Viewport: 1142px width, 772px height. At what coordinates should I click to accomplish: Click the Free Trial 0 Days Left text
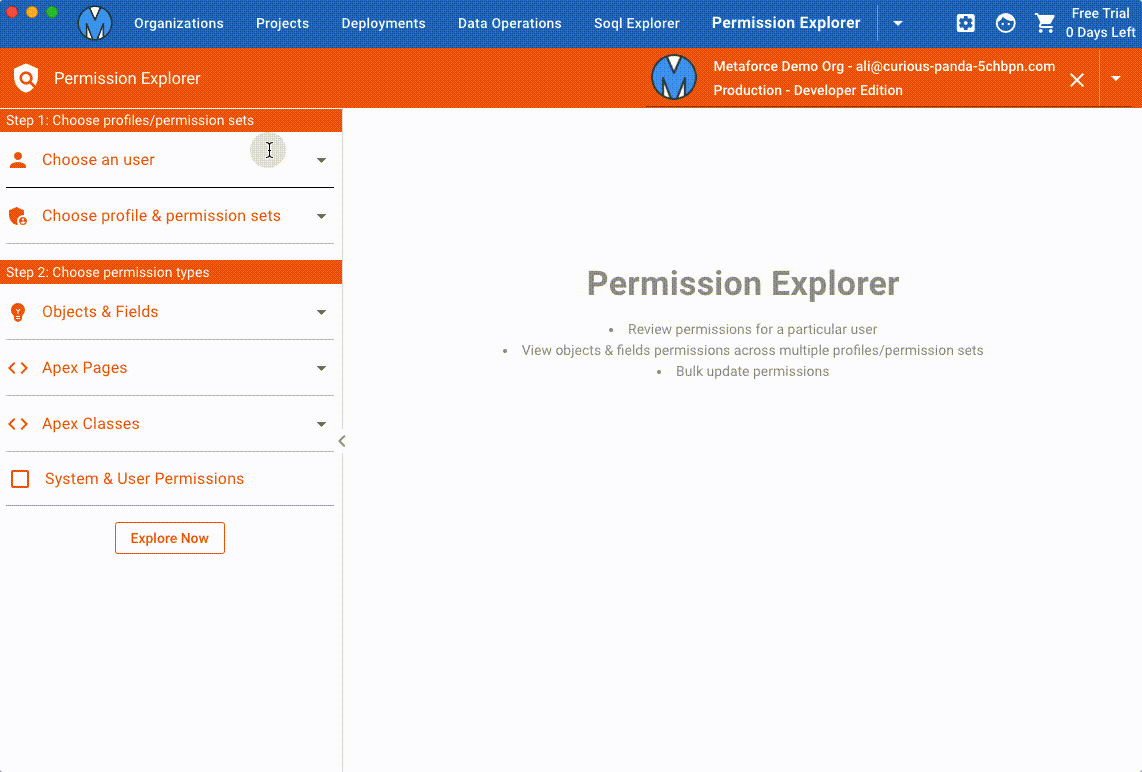pyautogui.click(x=1100, y=23)
